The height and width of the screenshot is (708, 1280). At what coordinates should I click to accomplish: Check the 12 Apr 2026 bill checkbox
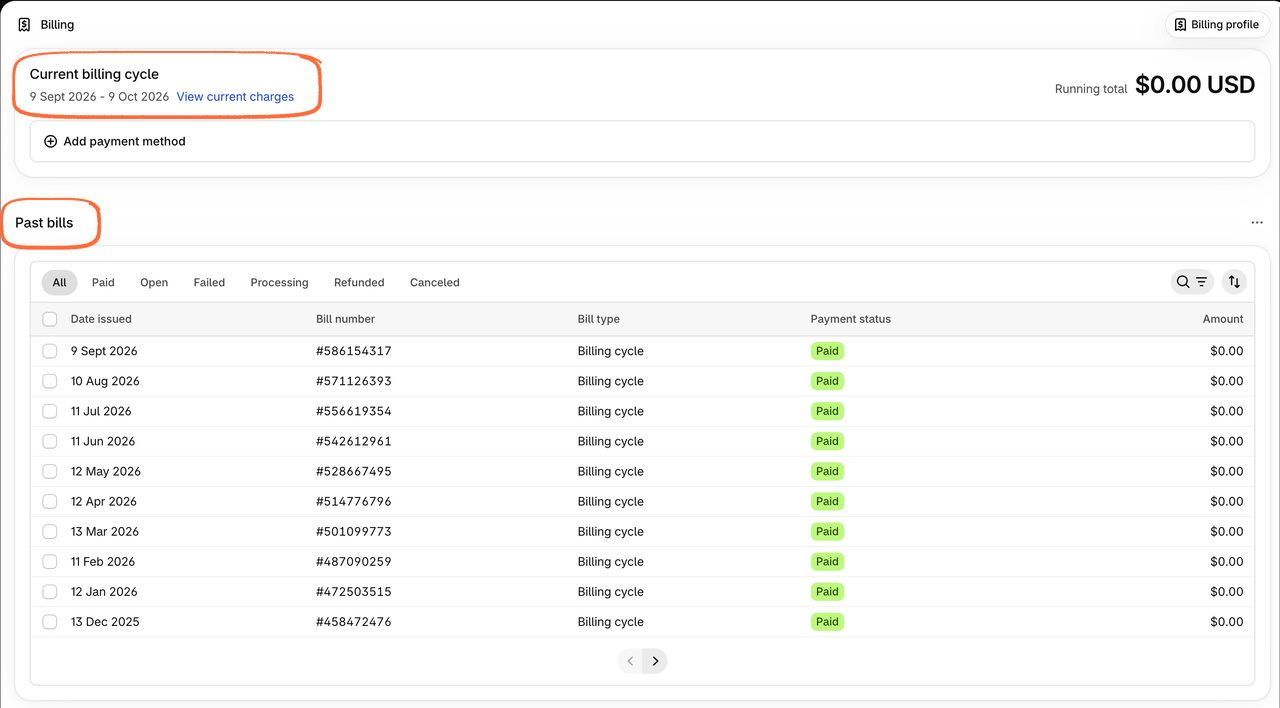click(x=50, y=501)
